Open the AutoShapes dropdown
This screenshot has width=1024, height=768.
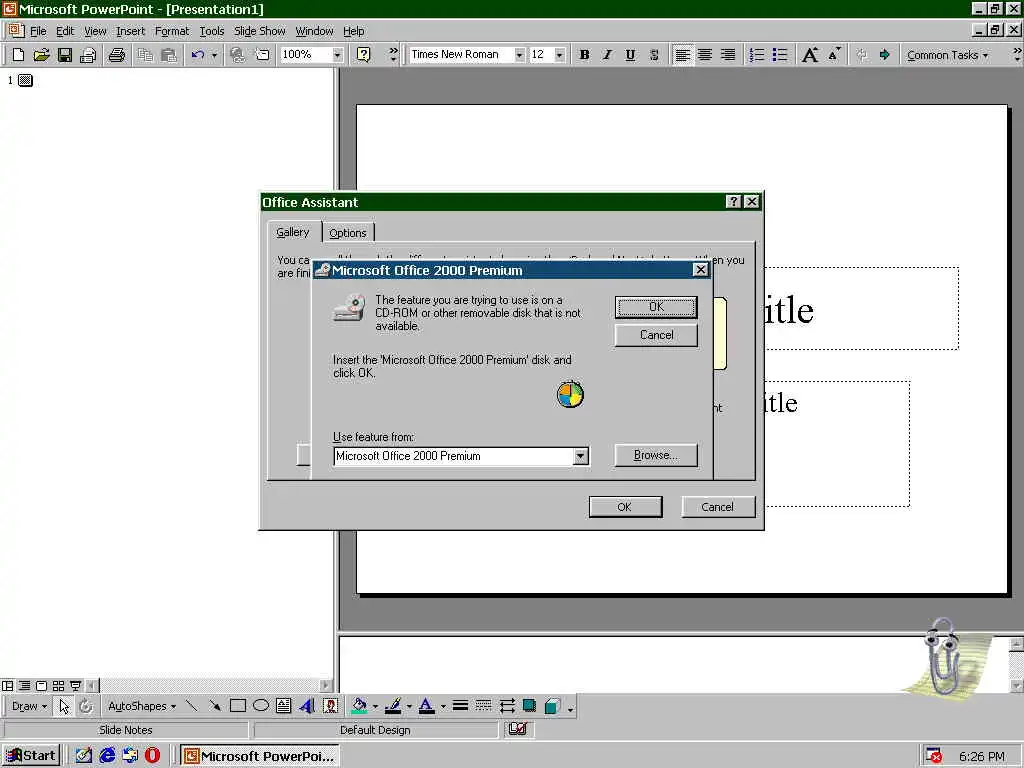click(142, 706)
